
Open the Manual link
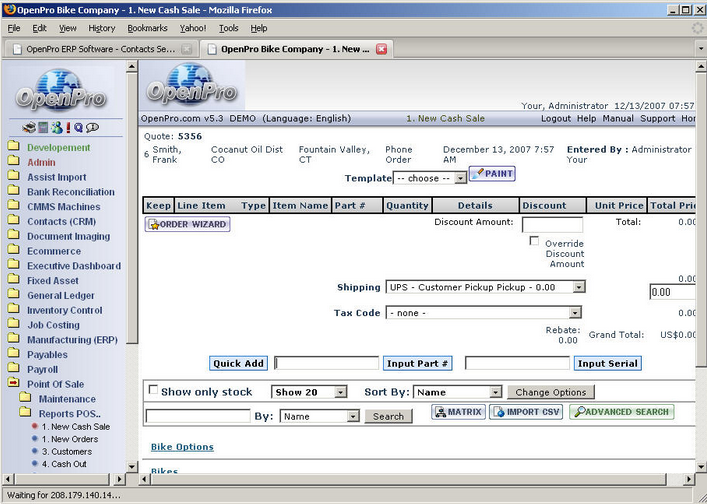coord(618,119)
